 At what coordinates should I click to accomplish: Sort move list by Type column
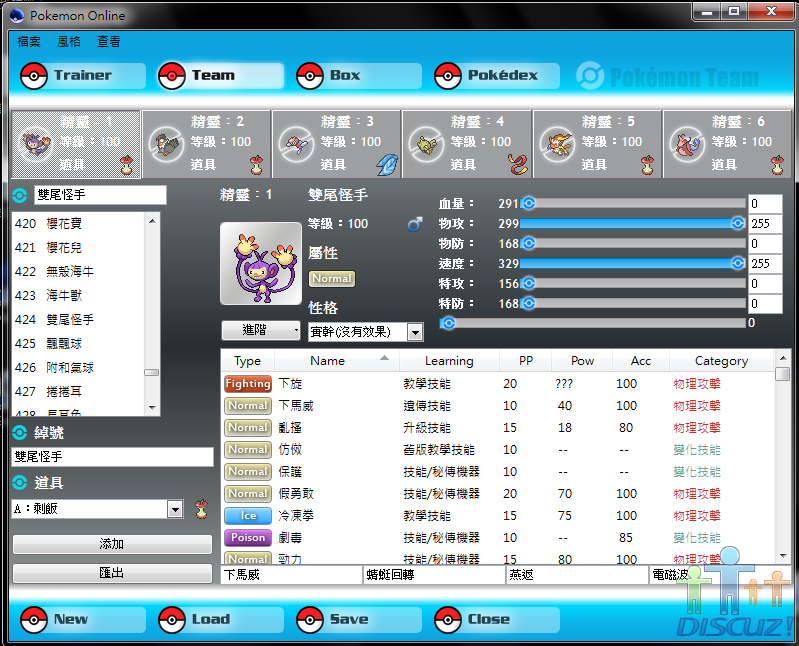click(248, 361)
